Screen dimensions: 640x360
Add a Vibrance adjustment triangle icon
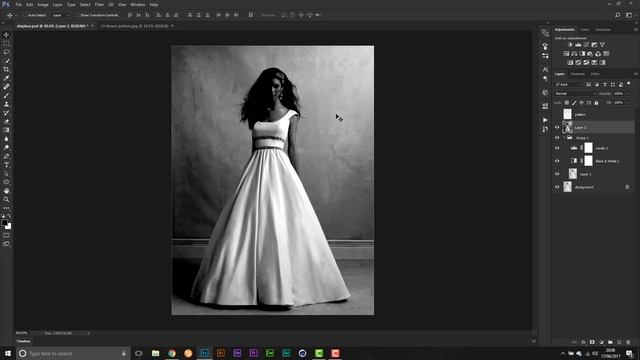click(602, 44)
